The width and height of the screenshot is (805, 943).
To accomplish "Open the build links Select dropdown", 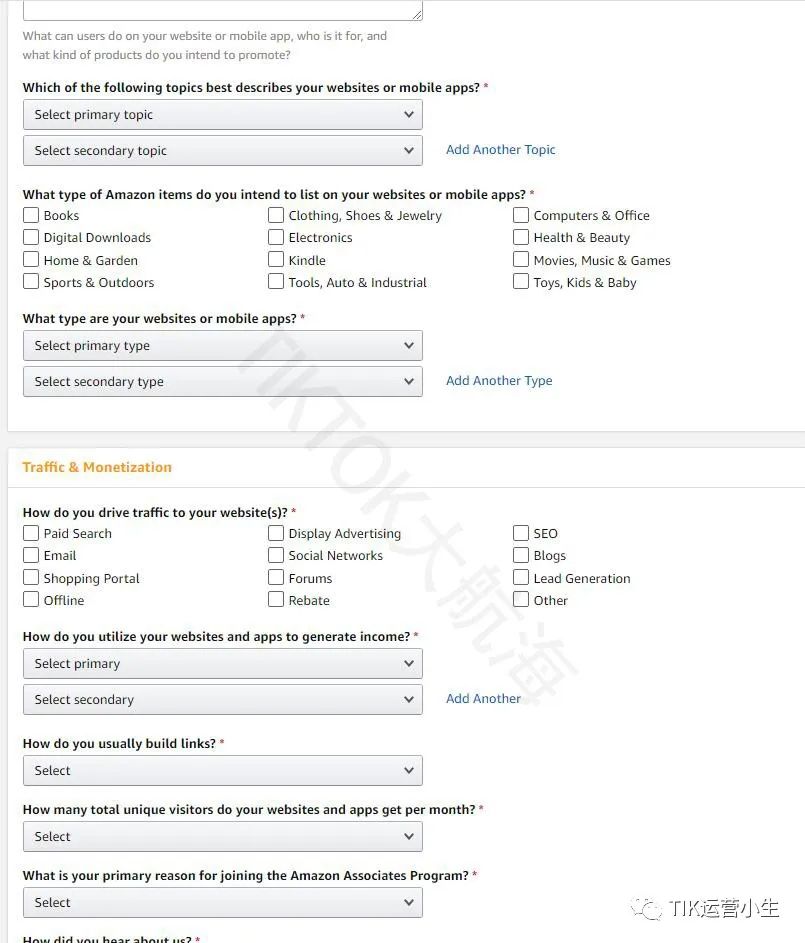I will [222, 771].
